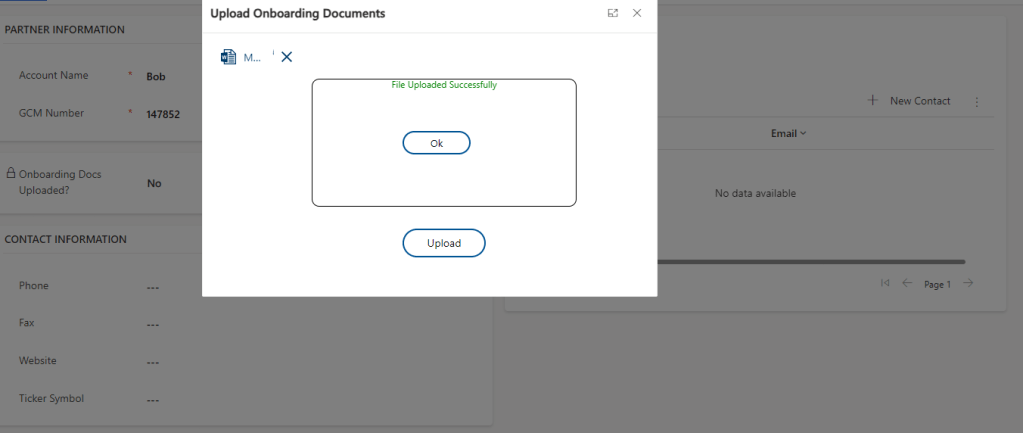Image resolution: width=1023 pixels, height=433 pixels.
Task: Click the horizontal scrollbar in contacts grid
Action: (x=810, y=262)
